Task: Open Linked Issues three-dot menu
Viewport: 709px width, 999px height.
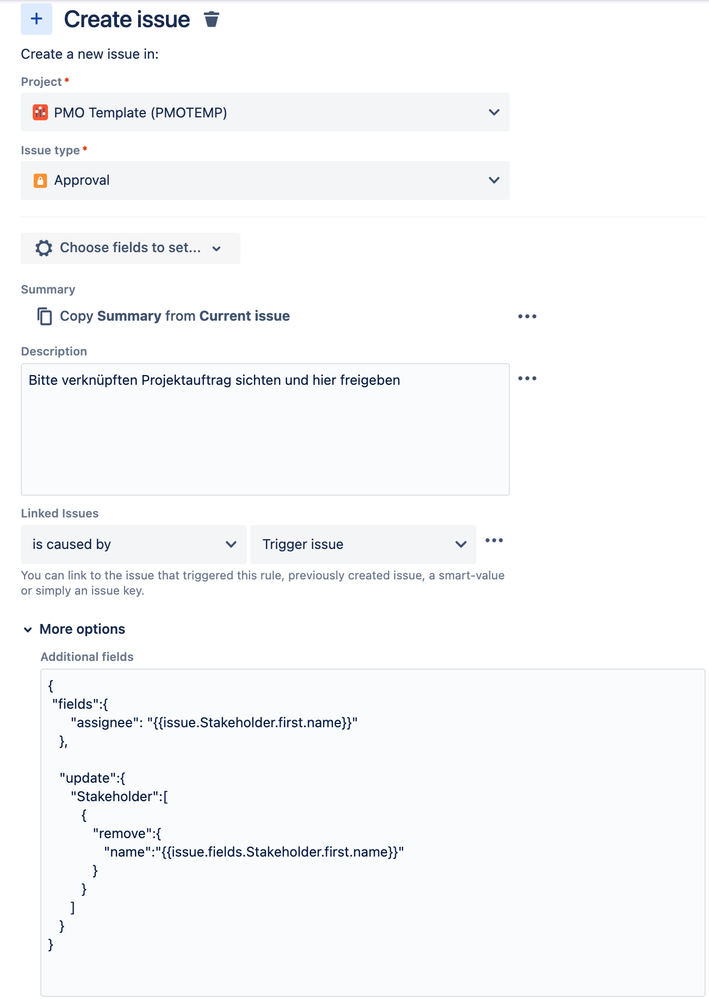Action: pos(494,540)
